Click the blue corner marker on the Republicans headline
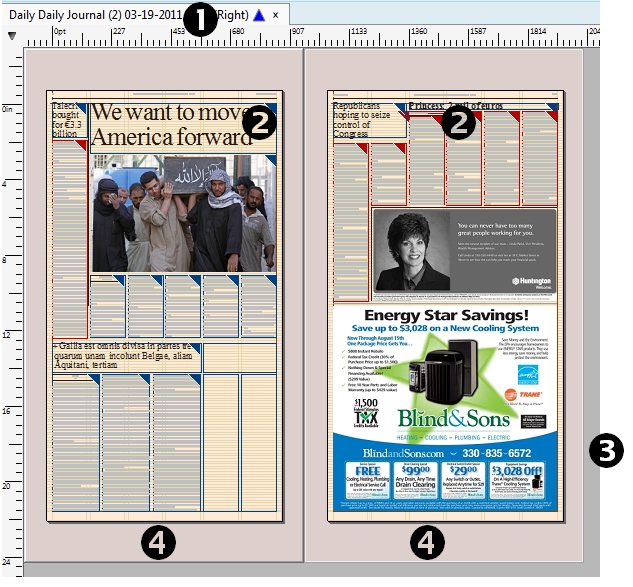The image size is (633, 587). tap(401, 108)
